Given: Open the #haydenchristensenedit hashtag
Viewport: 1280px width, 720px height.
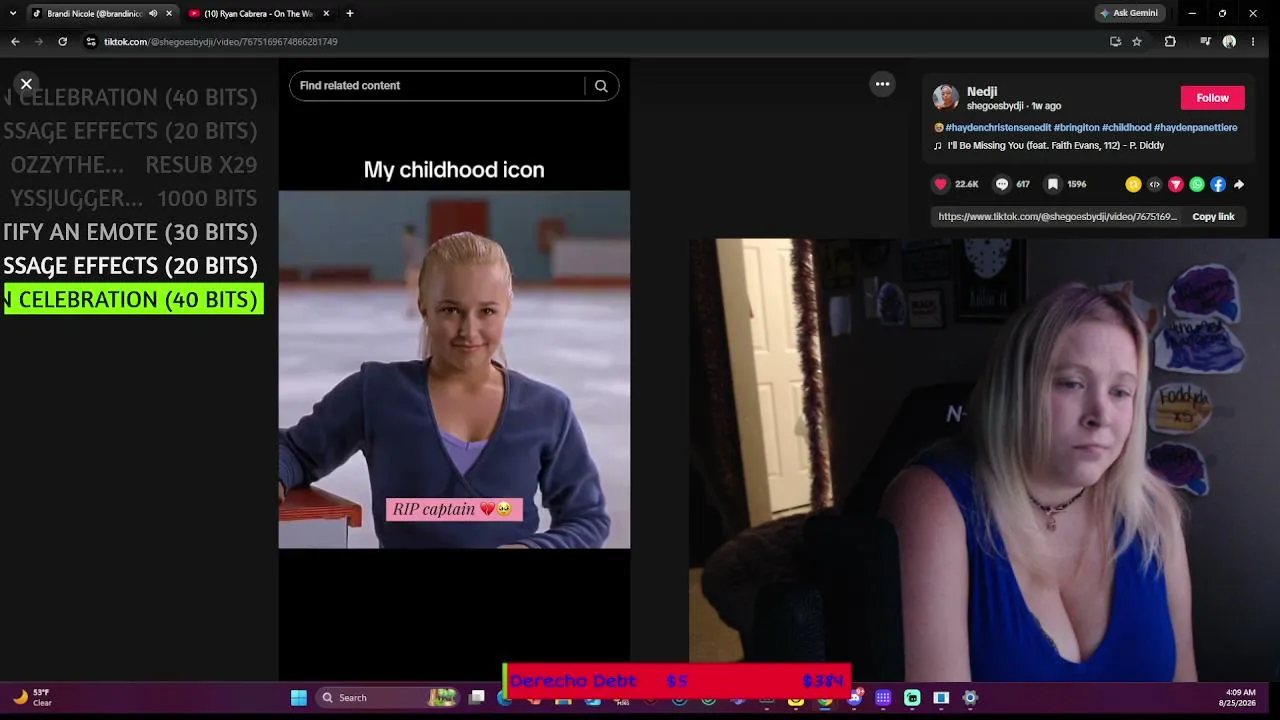Looking at the screenshot, I should coord(997,128).
